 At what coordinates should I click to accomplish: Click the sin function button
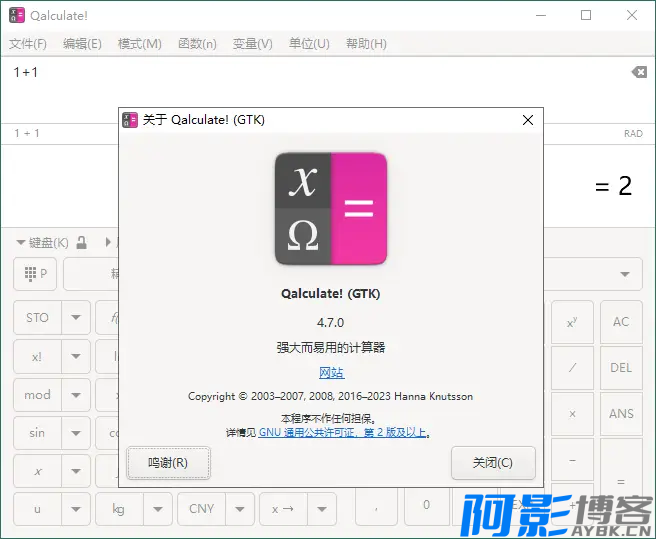(37, 433)
